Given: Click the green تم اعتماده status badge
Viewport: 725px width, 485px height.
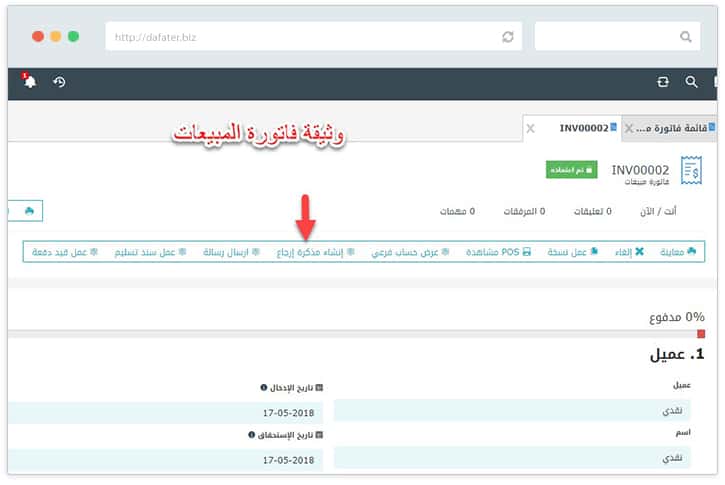Looking at the screenshot, I should click(x=570, y=170).
